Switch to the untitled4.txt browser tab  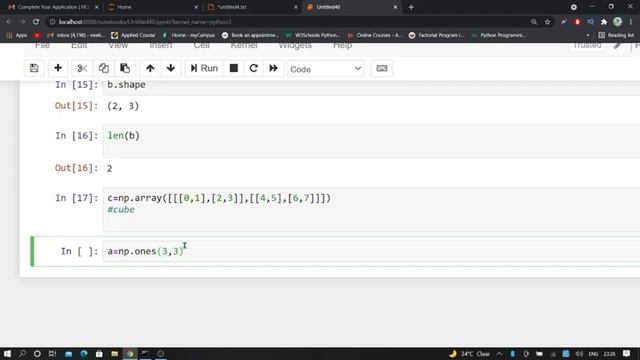coord(251,7)
